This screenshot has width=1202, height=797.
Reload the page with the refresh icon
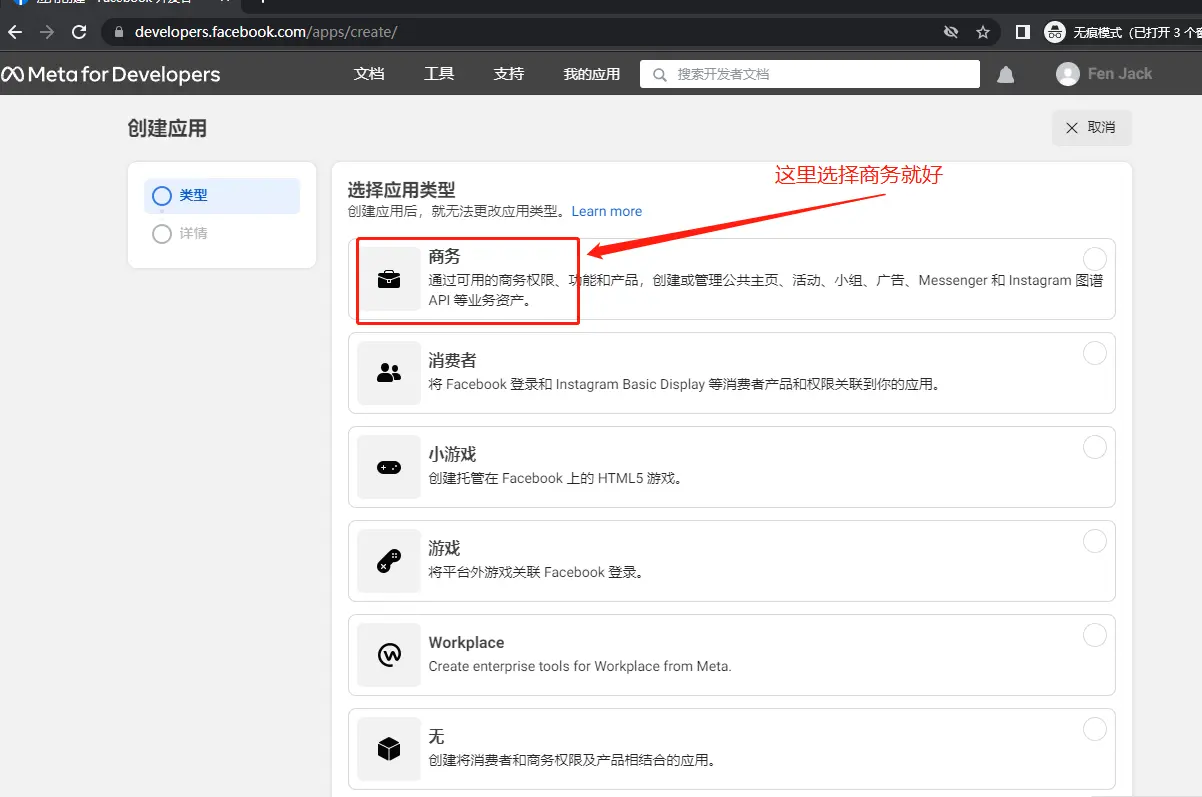(79, 32)
